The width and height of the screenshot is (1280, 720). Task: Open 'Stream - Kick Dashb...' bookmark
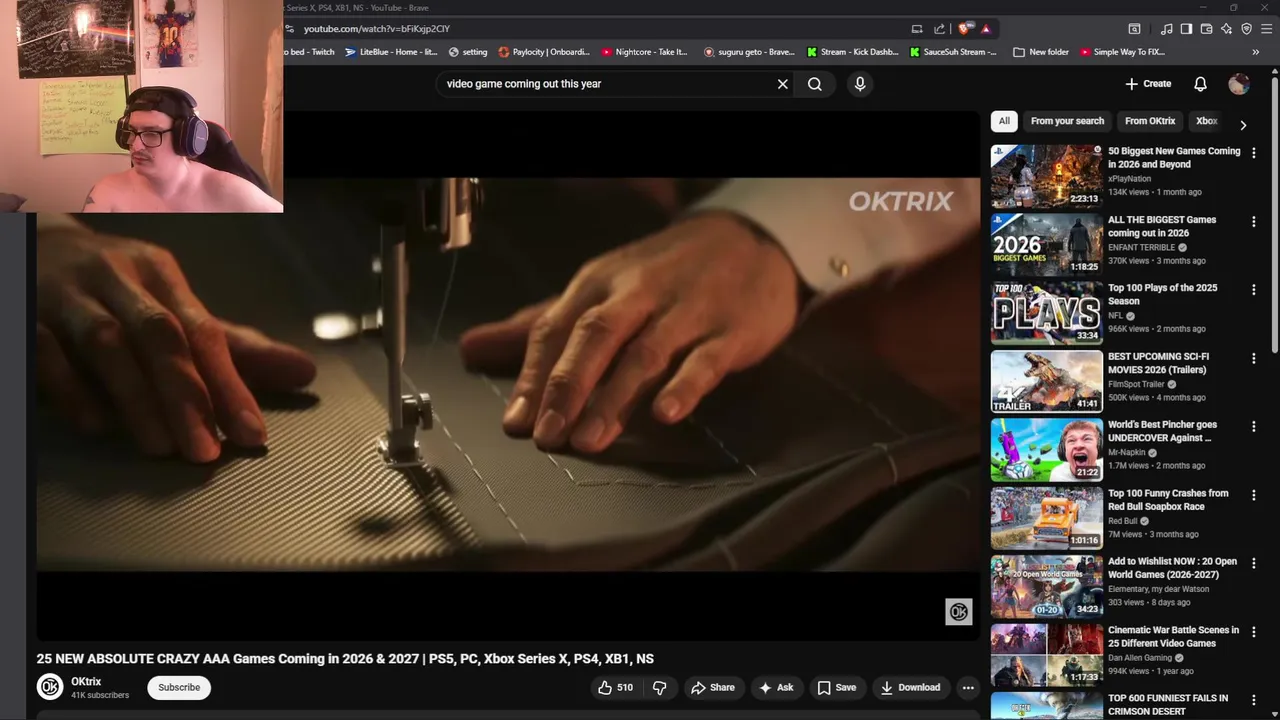pyautogui.click(x=853, y=52)
